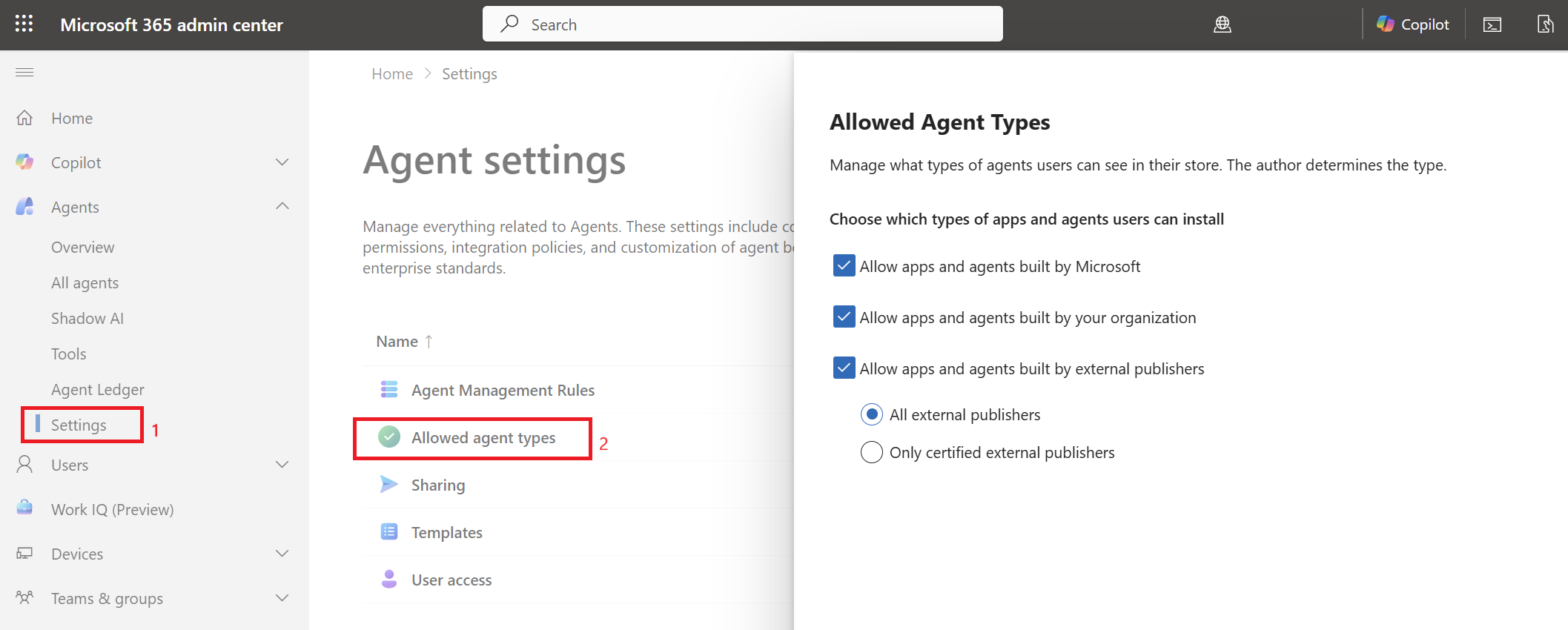Viewport: 1568px width, 630px height.
Task: Click Settings breadcrumb link
Action: [x=470, y=74]
